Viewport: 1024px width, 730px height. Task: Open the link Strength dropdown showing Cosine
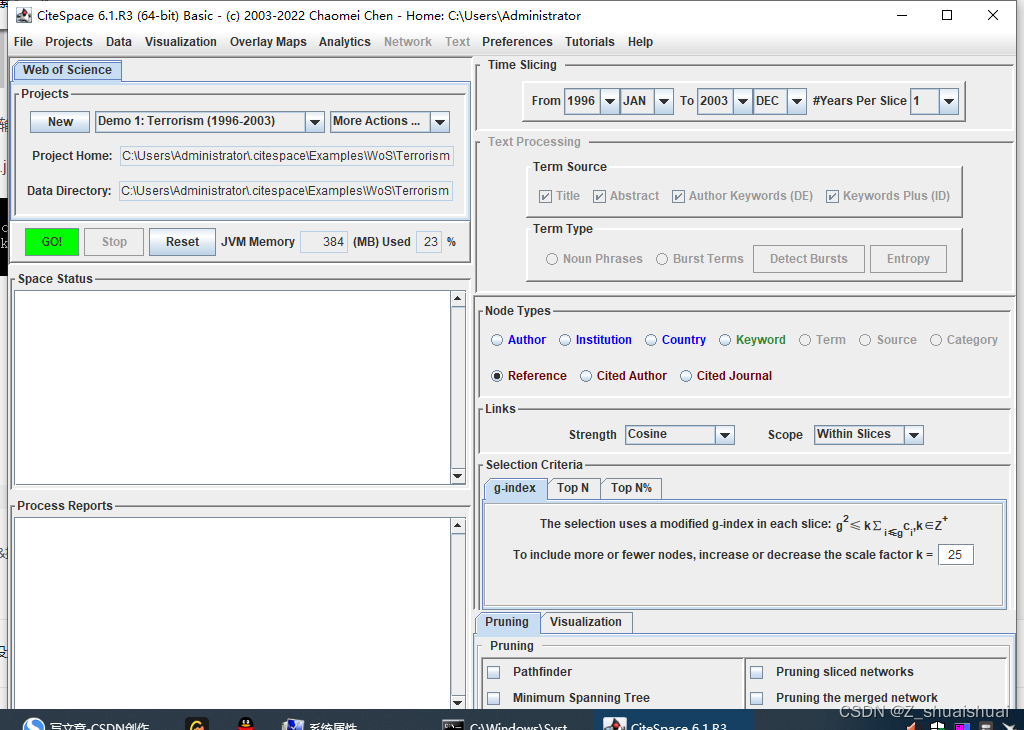point(726,434)
